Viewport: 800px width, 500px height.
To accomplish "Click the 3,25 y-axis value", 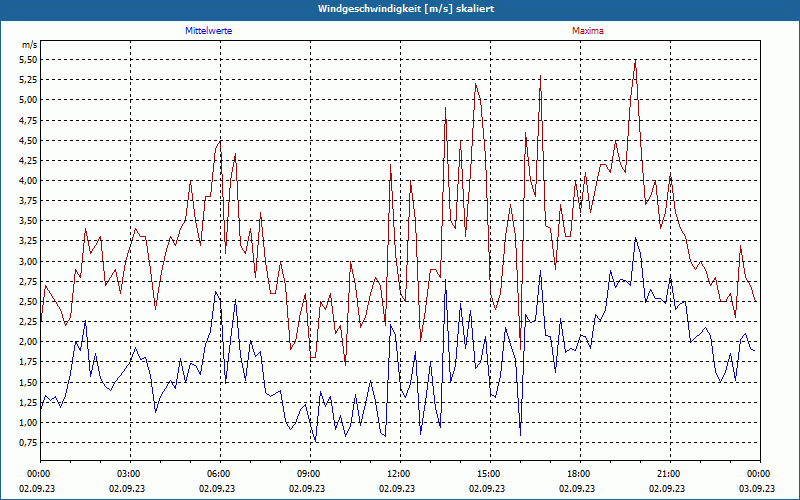I will (x=30, y=241).
